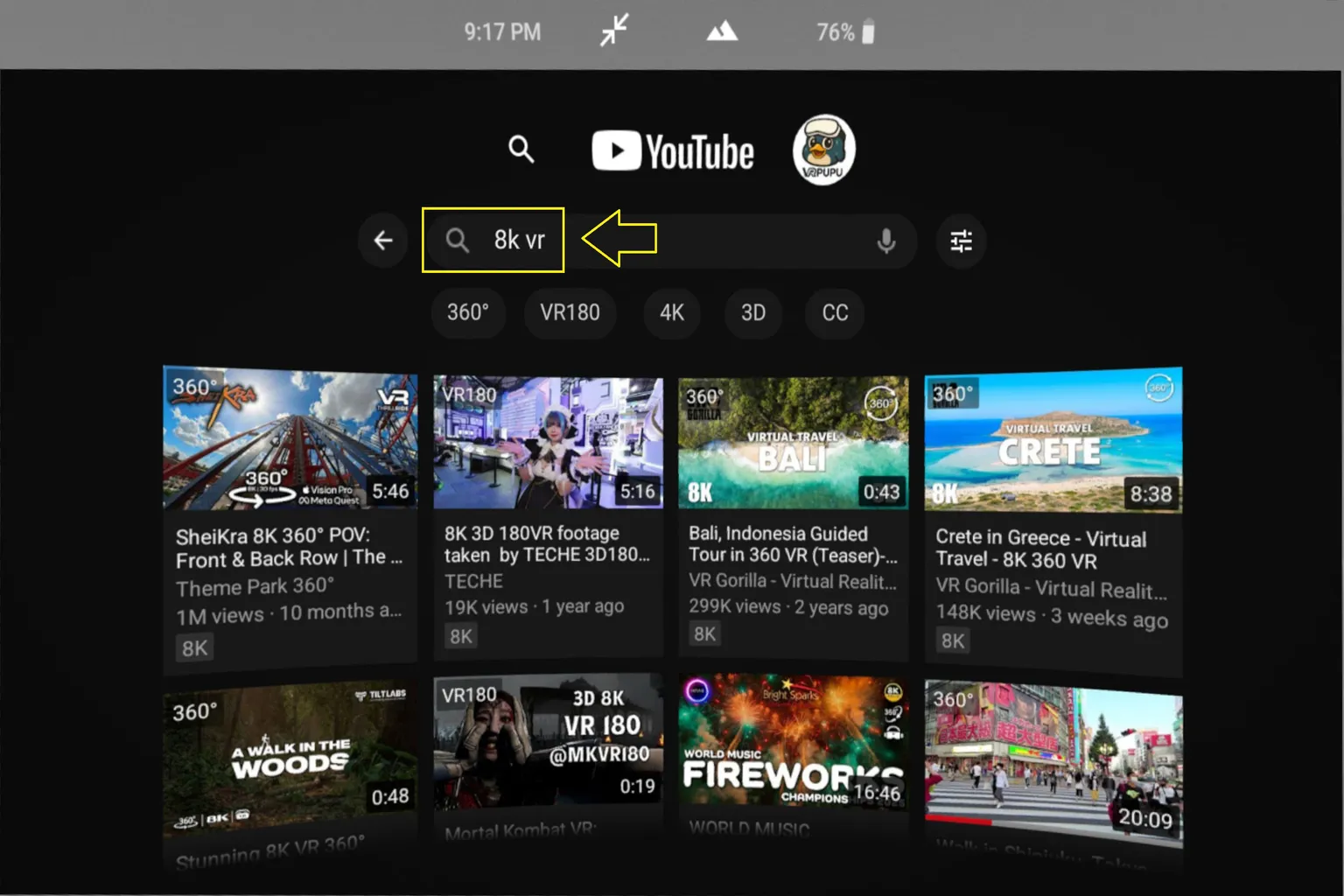Click the 8K badge under SheiKra video
This screenshot has width=1344, height=896.
click(x=194, y=648)
